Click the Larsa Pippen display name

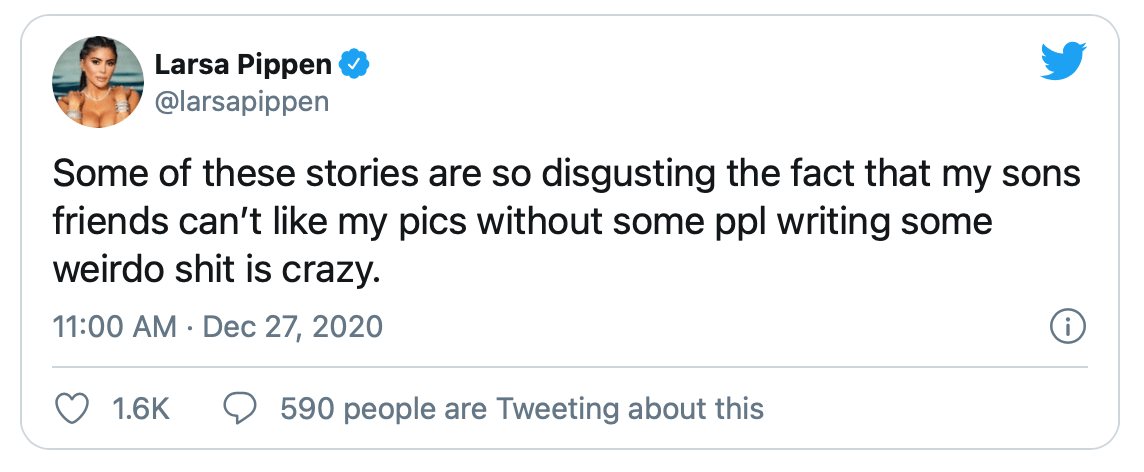pyautogui.click(x=243, y=66)
